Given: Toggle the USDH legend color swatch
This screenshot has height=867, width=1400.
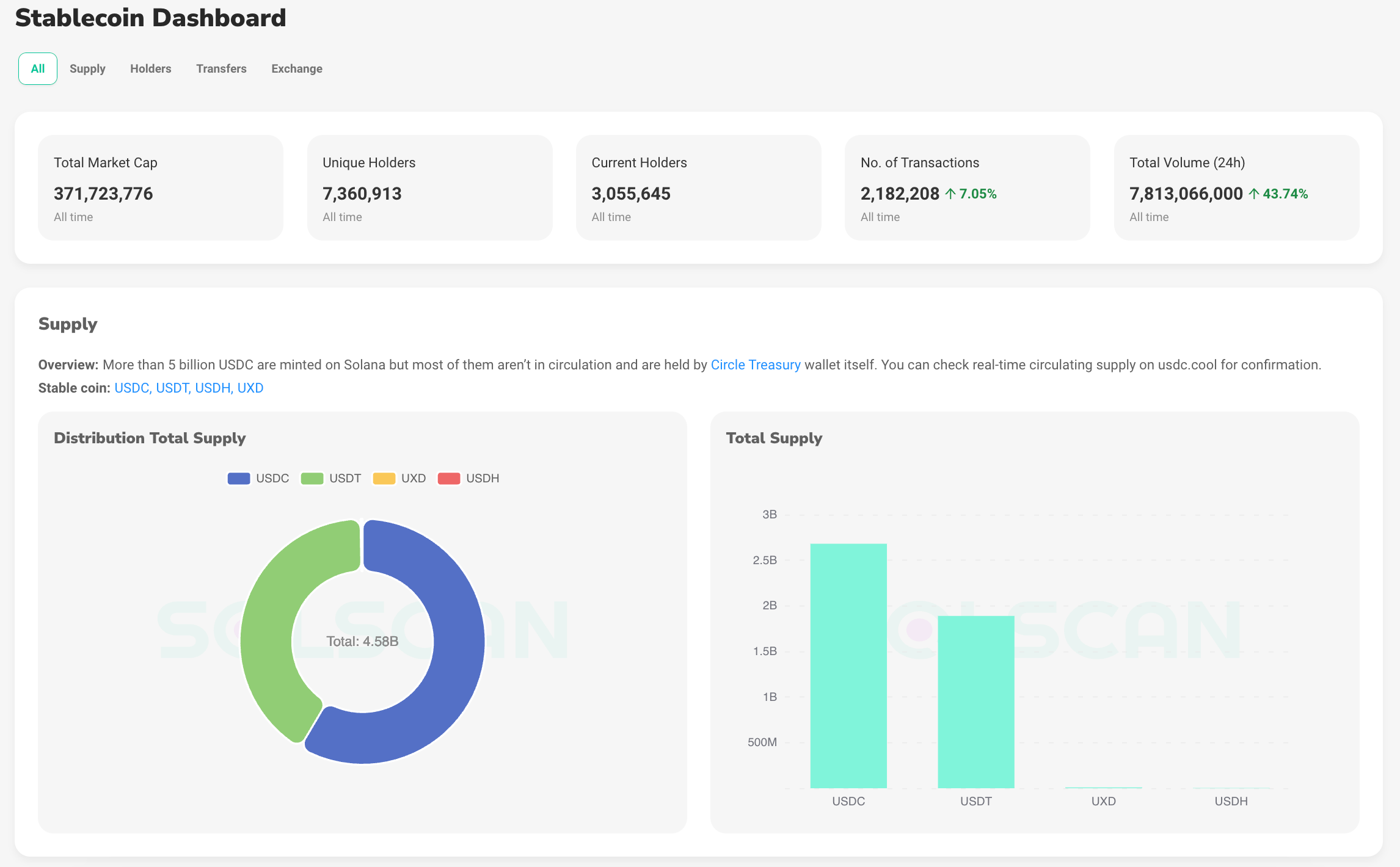Looking at the screenshot, I should [x=449, y=478].
